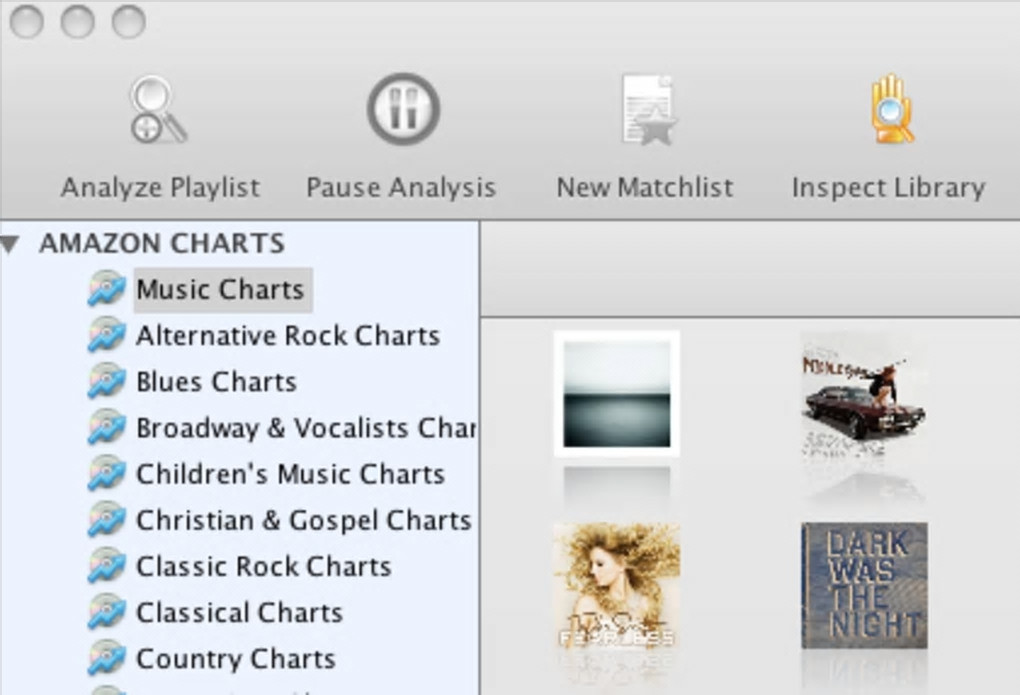This screenshot has width=1020, height=695.
Task: Click the window zoom button
Action: click(128, 21)
